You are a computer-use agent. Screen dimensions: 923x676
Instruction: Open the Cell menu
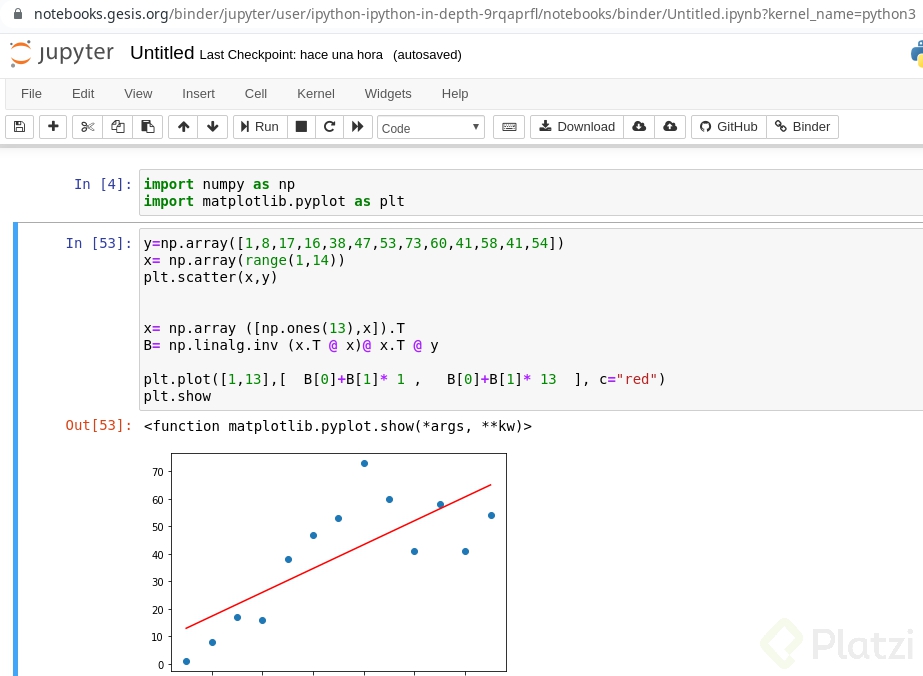click(x=256, y=94)
